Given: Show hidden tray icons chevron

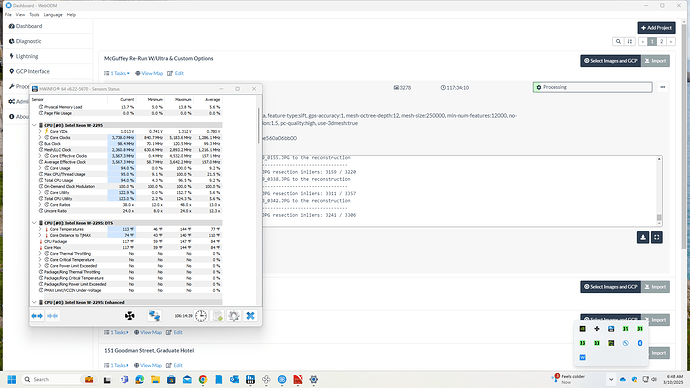Looking at the screenshot, I should (x=611, y=379).
